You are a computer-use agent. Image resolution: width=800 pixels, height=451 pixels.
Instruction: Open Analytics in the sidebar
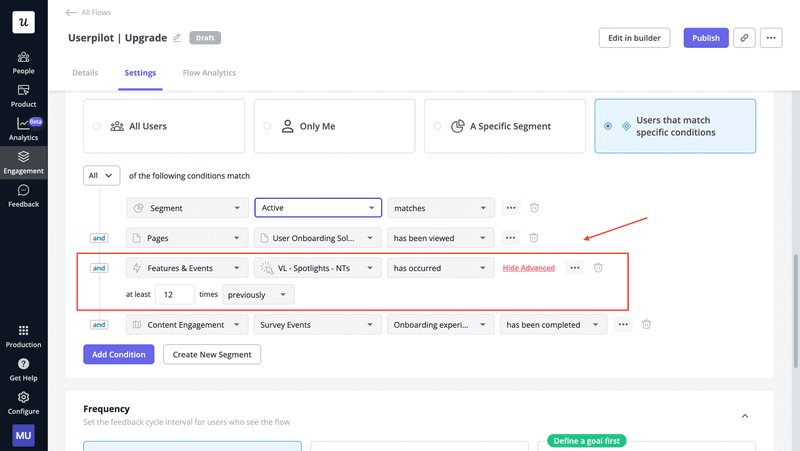tap(23, 130)
